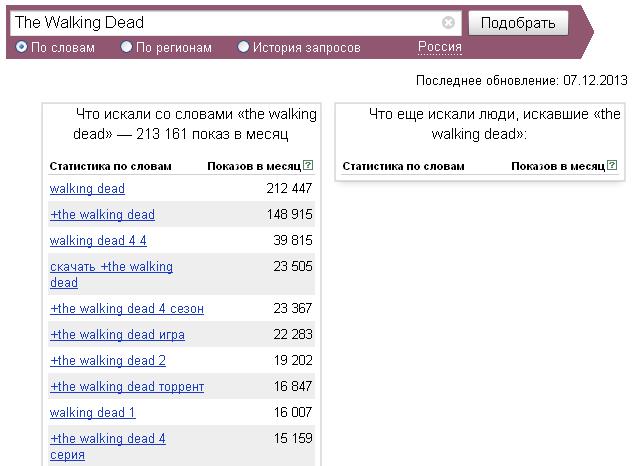Open the "Россия" region selector
This screenshot has width=636, height=466.
tap(440, 47)
